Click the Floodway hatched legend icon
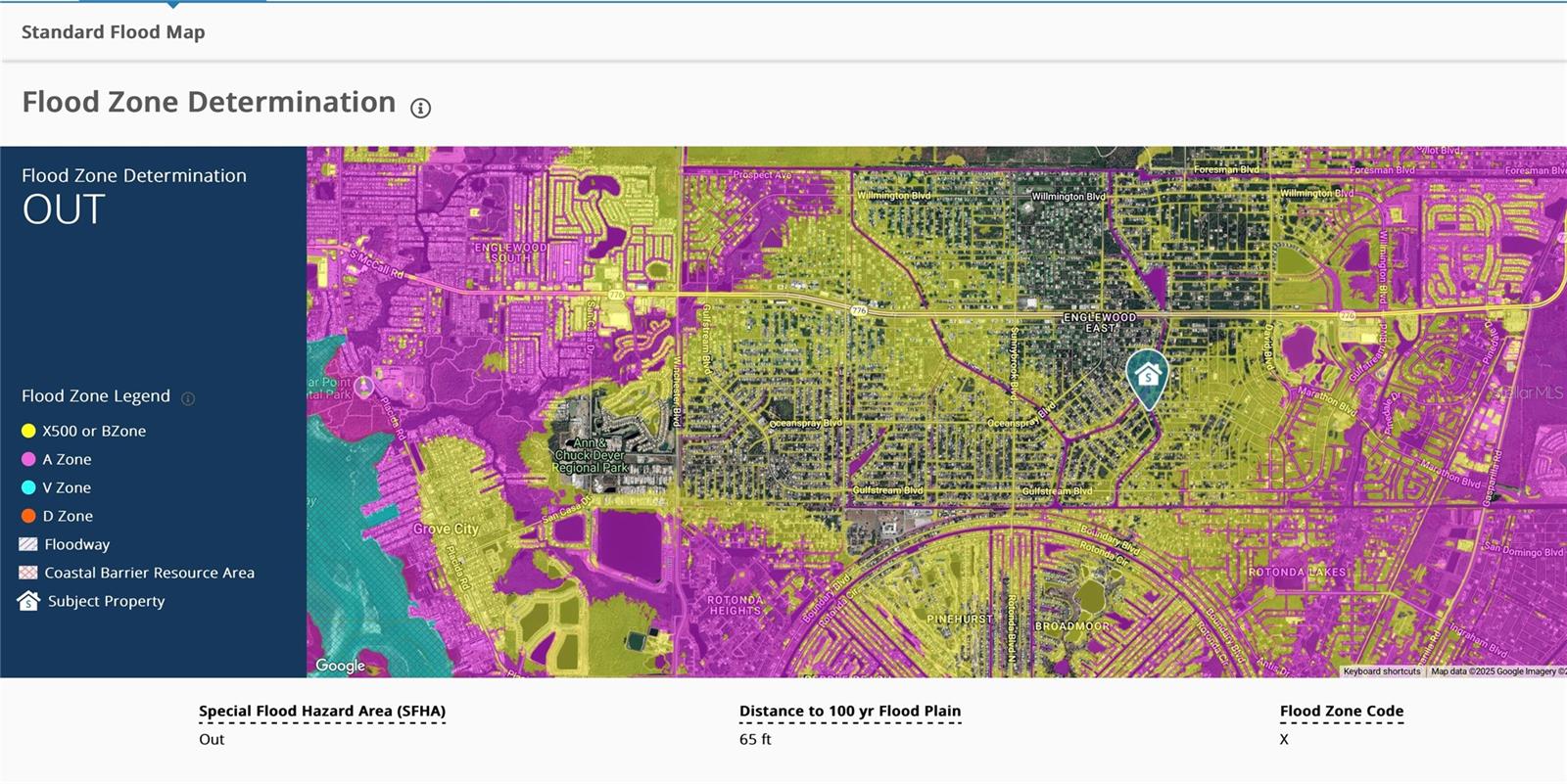 tap(28, 544)
